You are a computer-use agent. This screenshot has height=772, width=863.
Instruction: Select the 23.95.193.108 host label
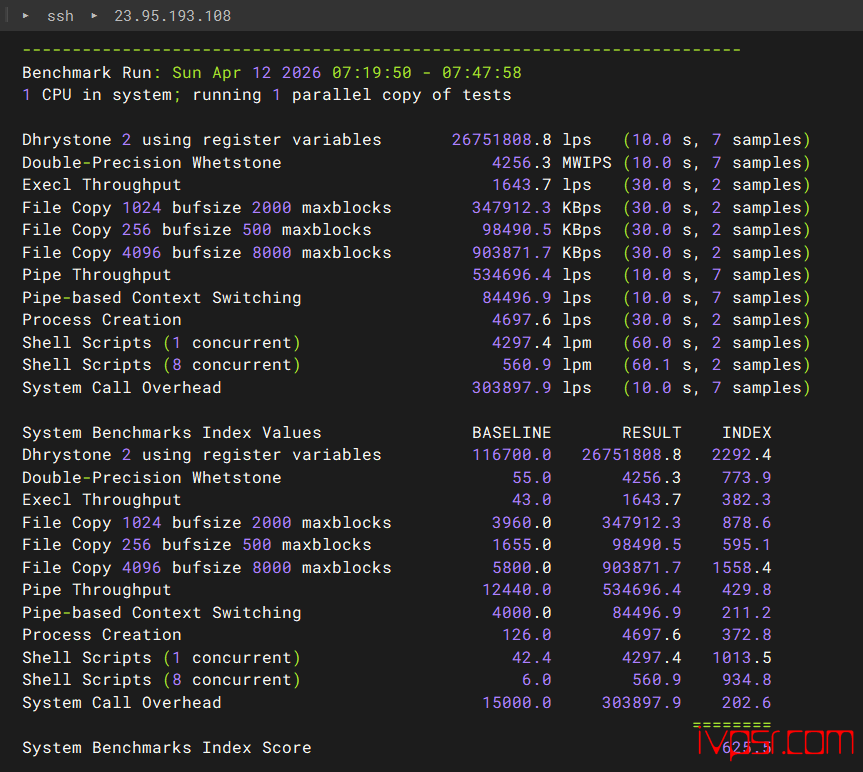click(172, 16)
